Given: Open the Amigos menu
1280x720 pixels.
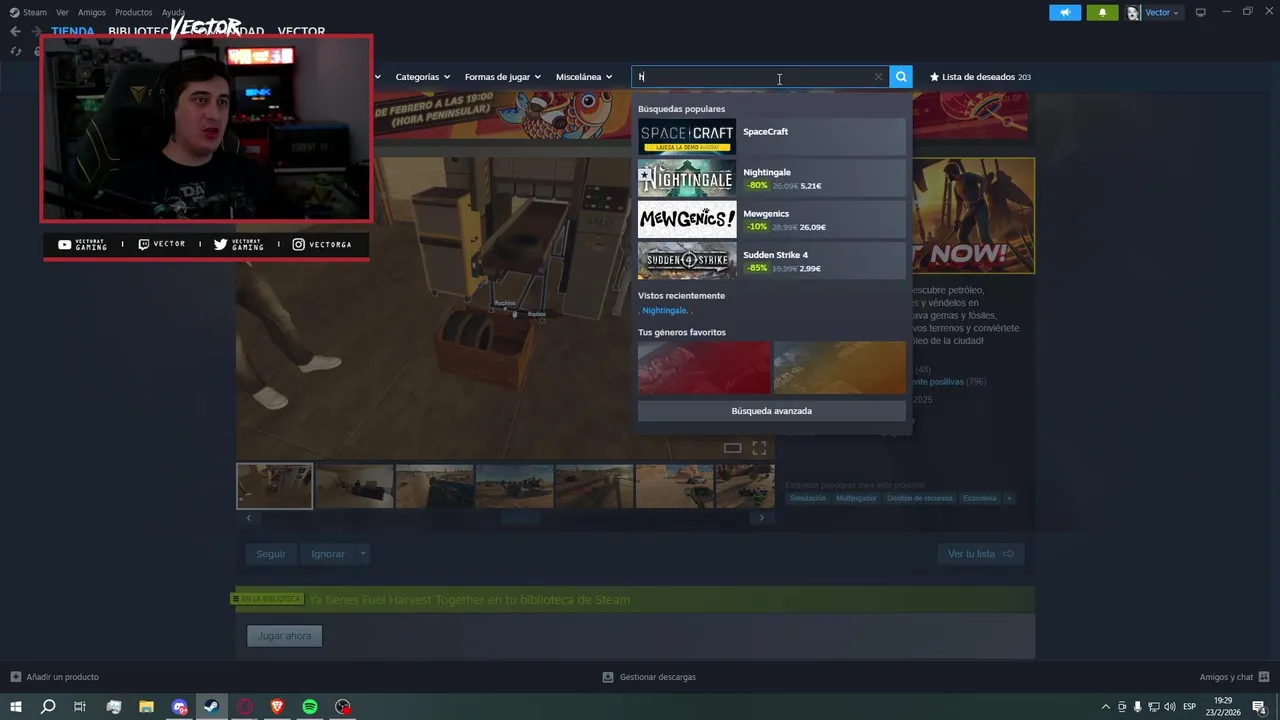Looking at the screenshot, I should [x=92, y=12].
